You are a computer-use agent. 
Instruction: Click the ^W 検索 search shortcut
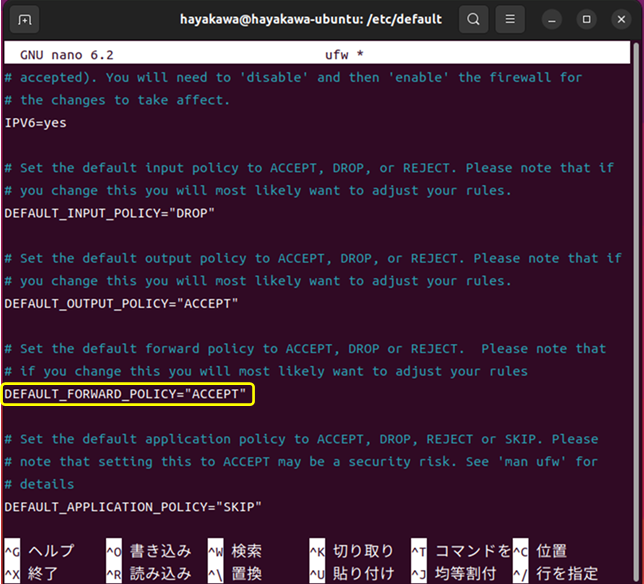(235, 551)
